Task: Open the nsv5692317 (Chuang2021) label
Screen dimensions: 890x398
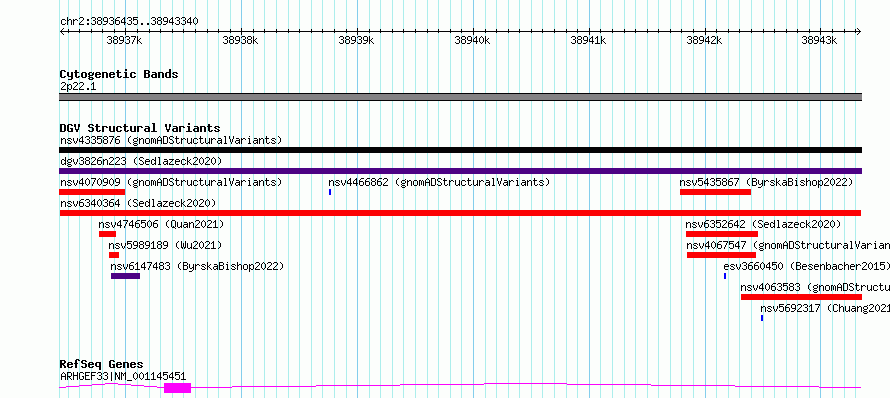Action: coord(825,308)
